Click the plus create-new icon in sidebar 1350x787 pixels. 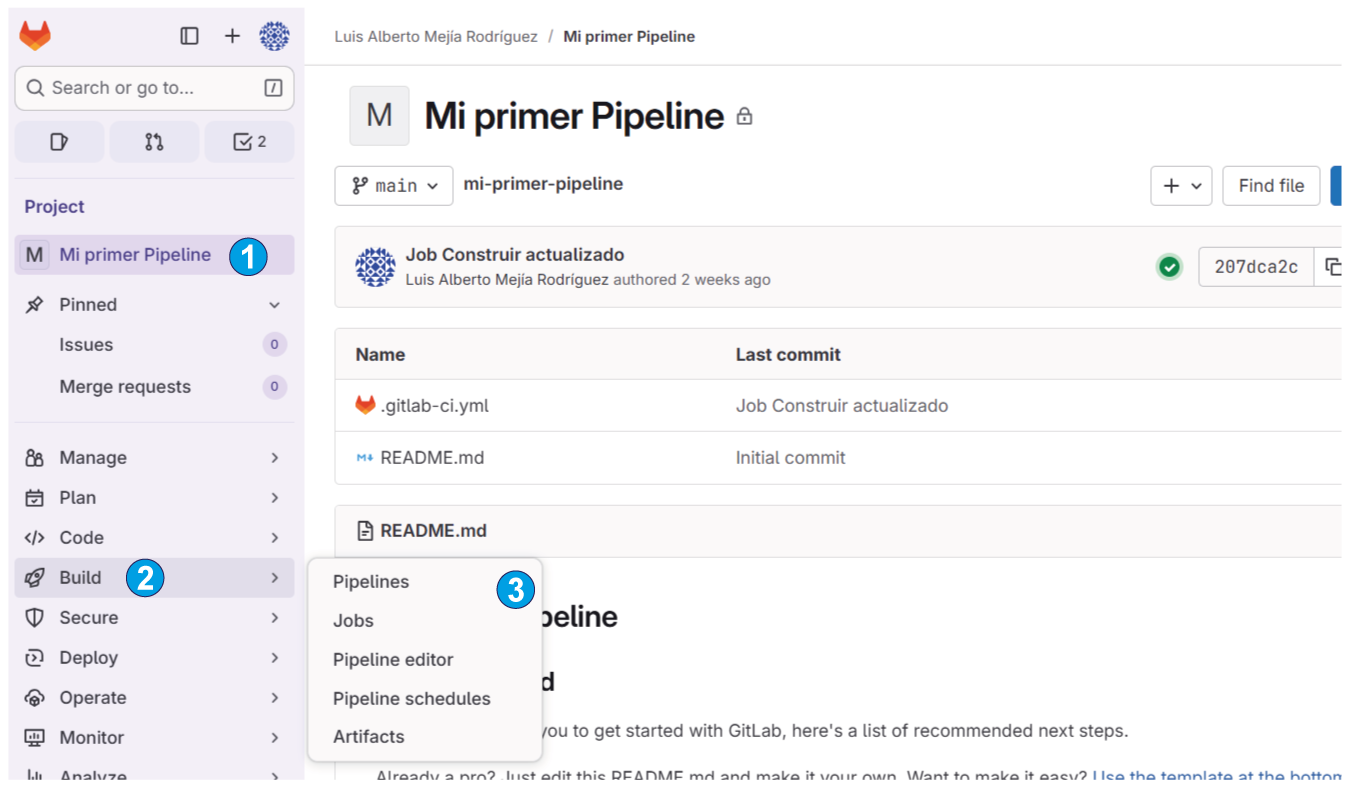coord(232,36)
